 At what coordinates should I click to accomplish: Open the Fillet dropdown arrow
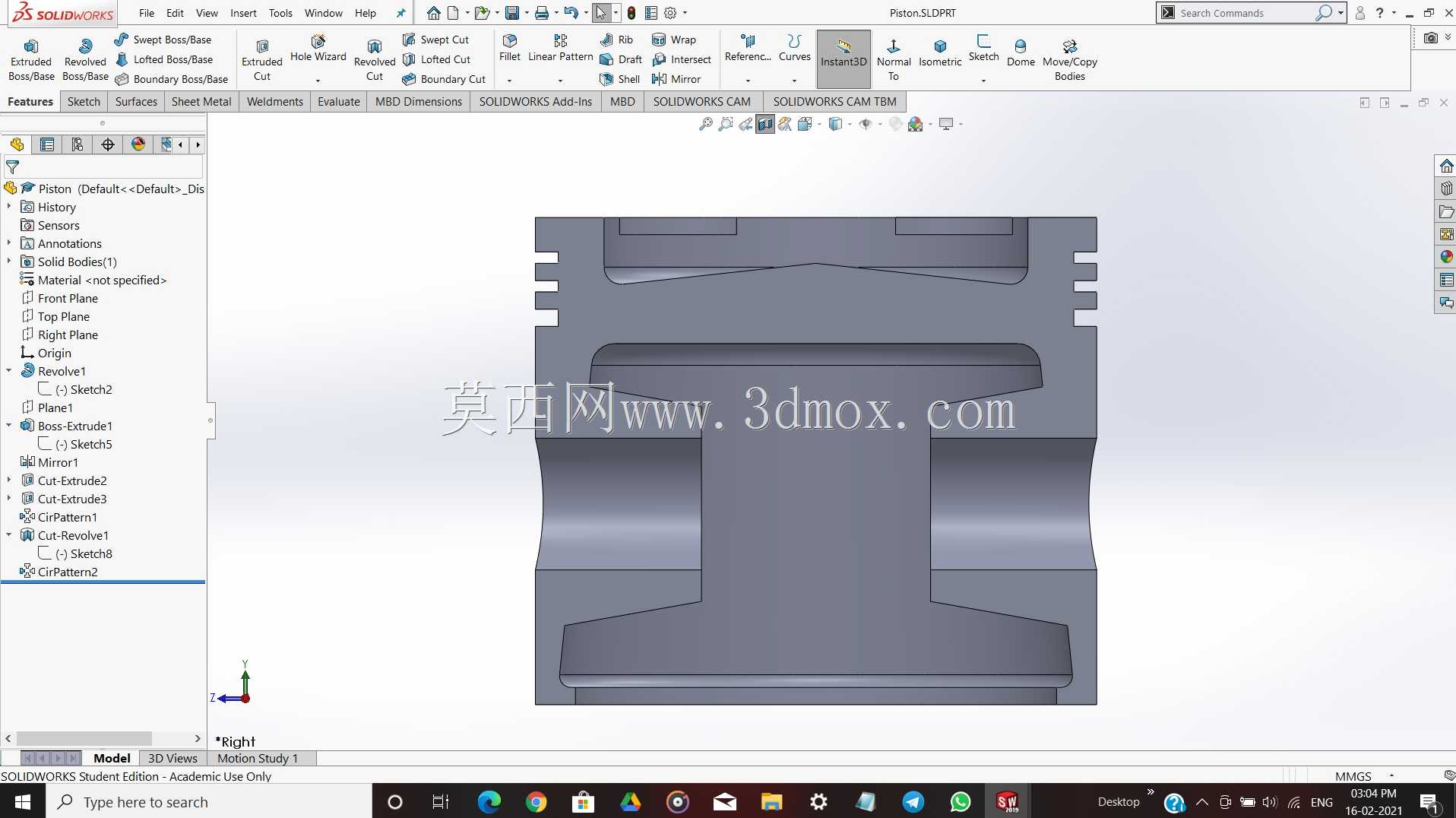510,80
